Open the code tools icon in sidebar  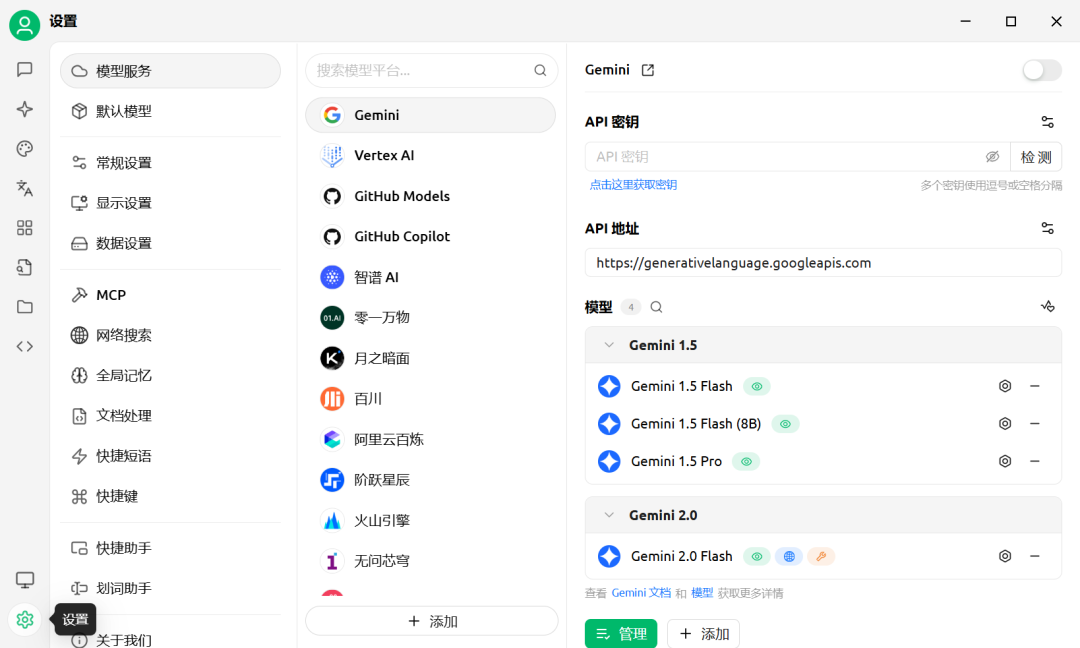[x=25, y=346]
